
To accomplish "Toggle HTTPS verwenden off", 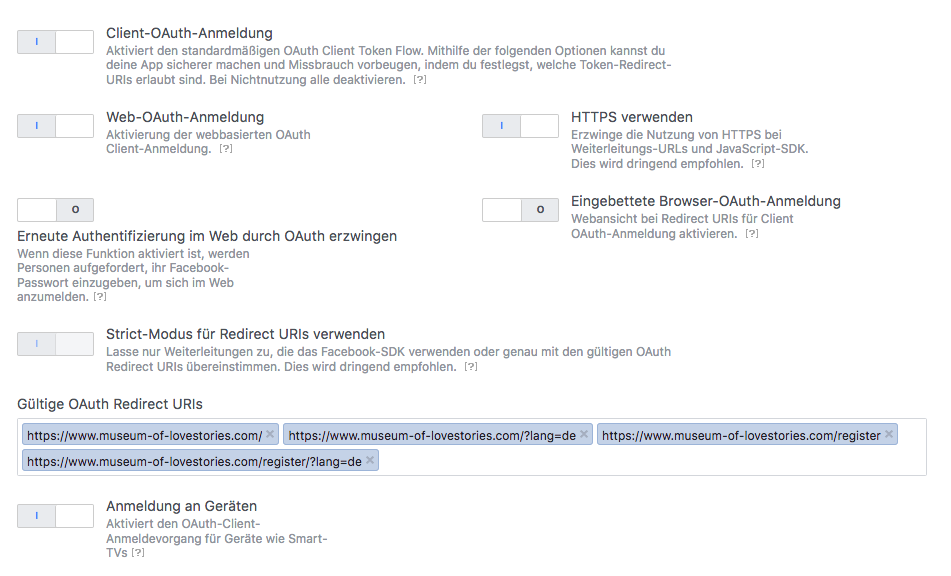I will pos(520,126).
